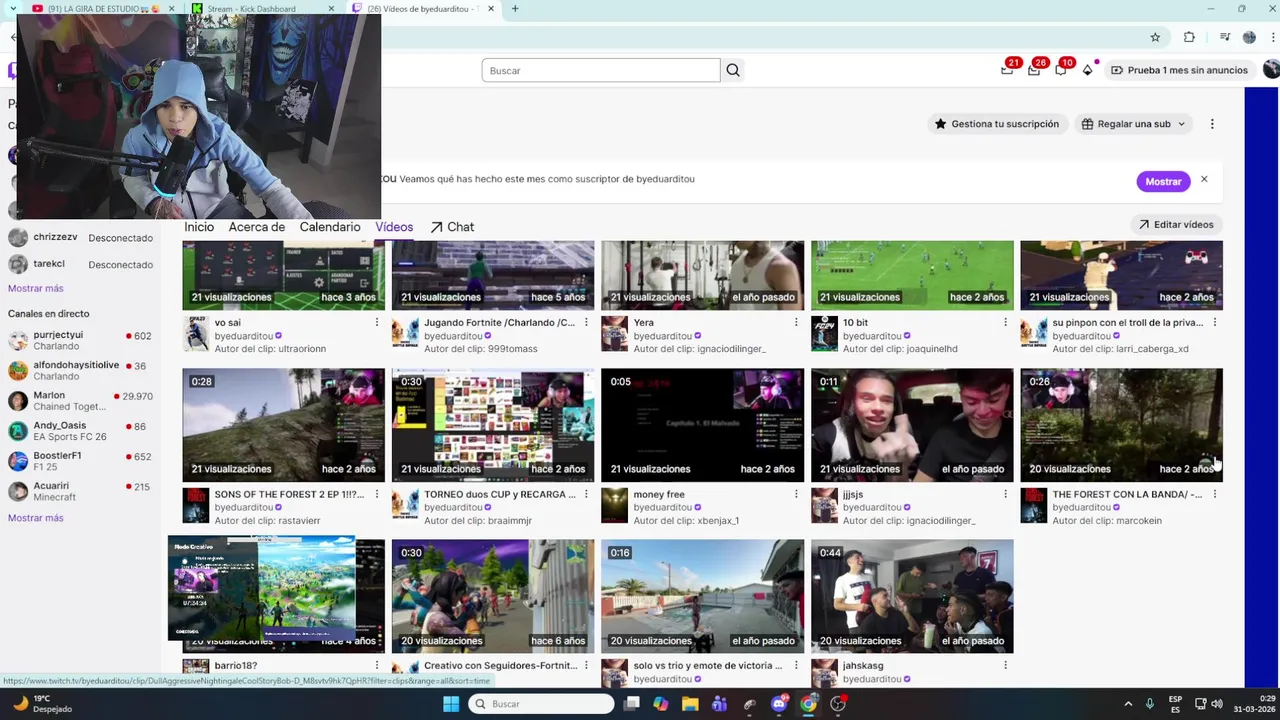1280x720 pixels.
Task: Focus the Twitch Buscar search field
Action: click(x=601, y=70)
